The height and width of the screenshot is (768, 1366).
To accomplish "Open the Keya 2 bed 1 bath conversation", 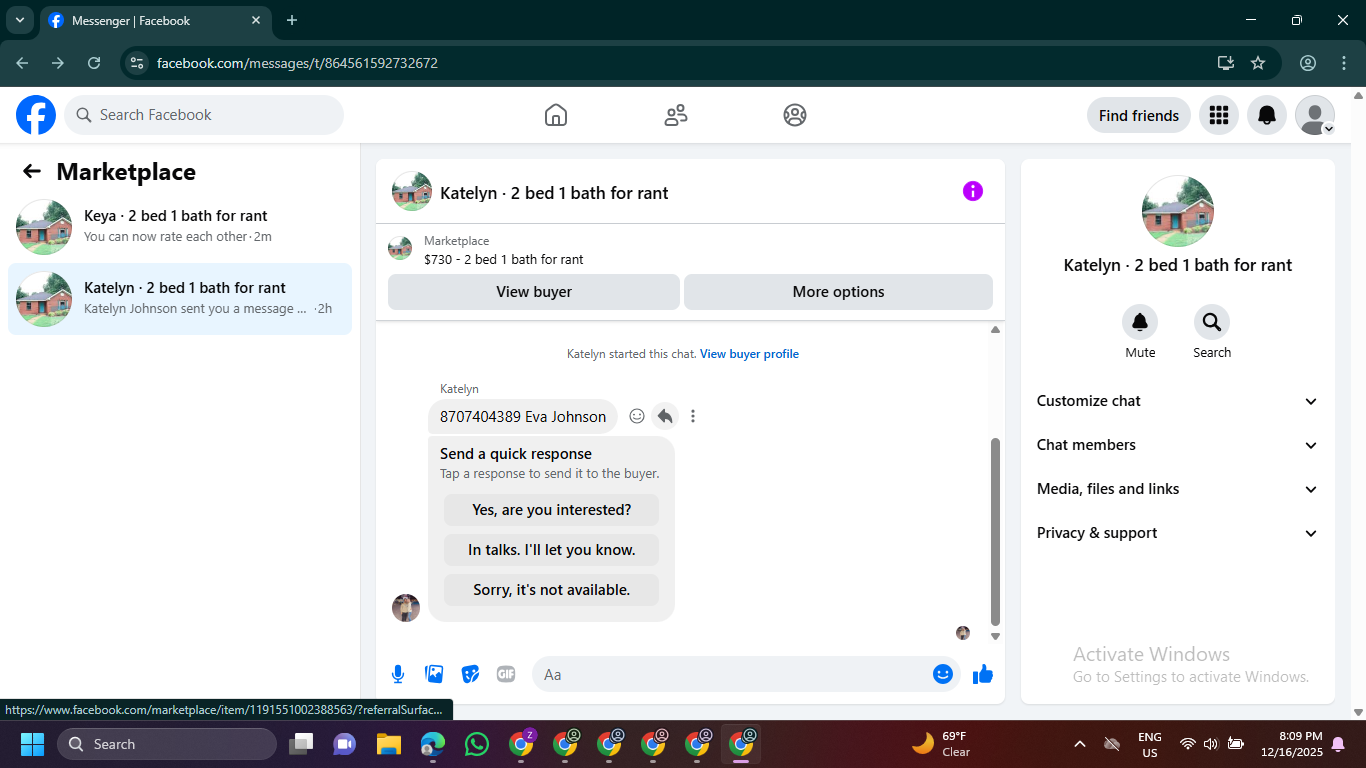I will (180, 226).
